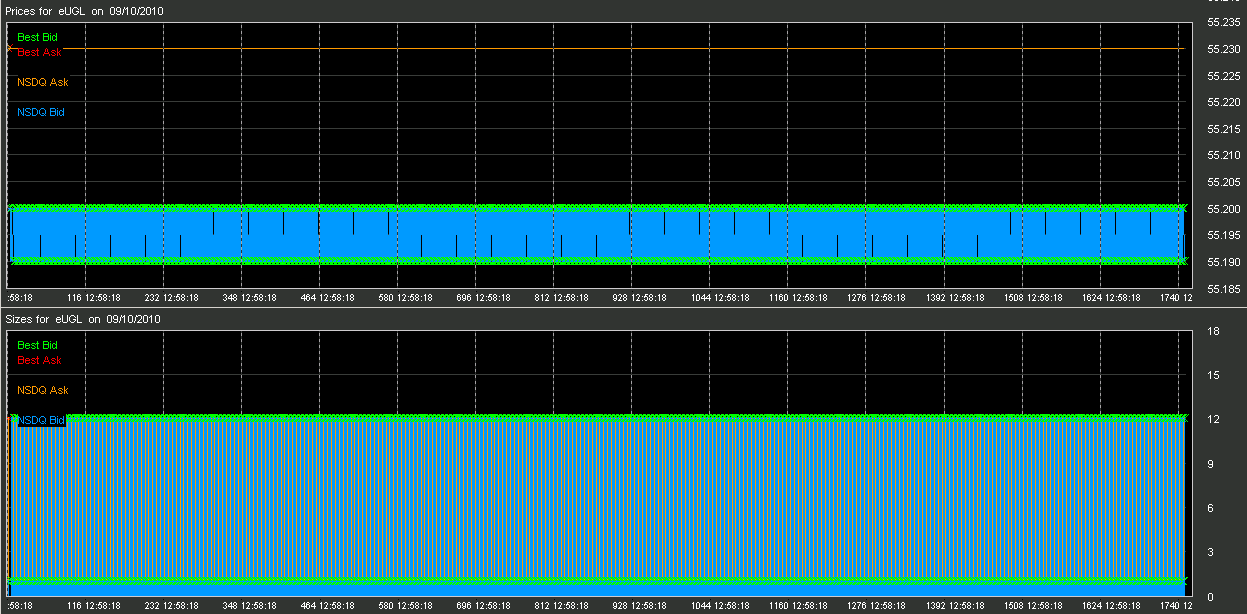This screenshot has height=614, width=1247.
Task: Choose tick "580 12:58:18" under the Sizes chart
Action: 406,606
